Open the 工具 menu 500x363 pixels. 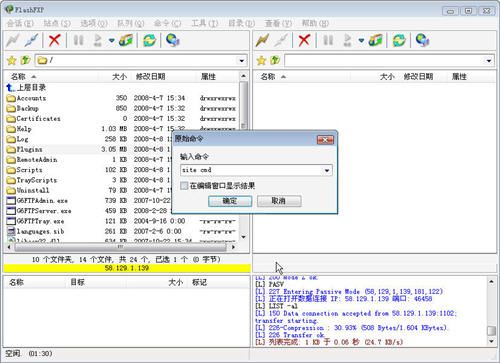tap(205, 23)
